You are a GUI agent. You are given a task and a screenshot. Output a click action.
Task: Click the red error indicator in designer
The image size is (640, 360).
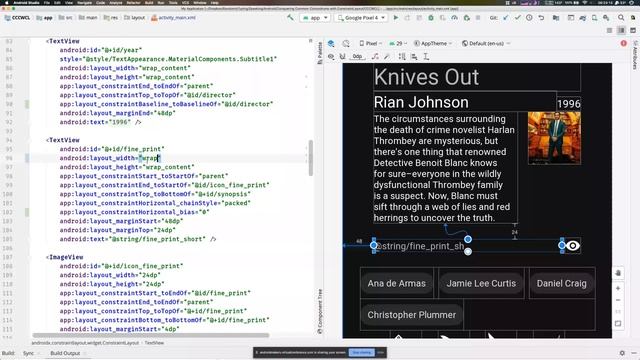(x=624, y=43)
